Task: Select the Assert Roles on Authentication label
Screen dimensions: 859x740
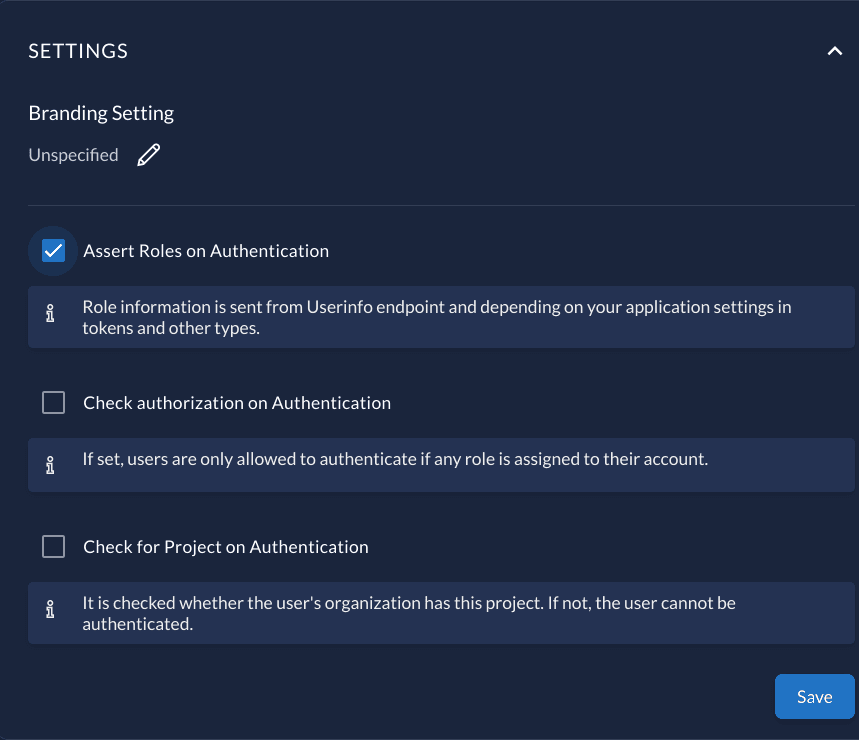Action: (206, 250)
